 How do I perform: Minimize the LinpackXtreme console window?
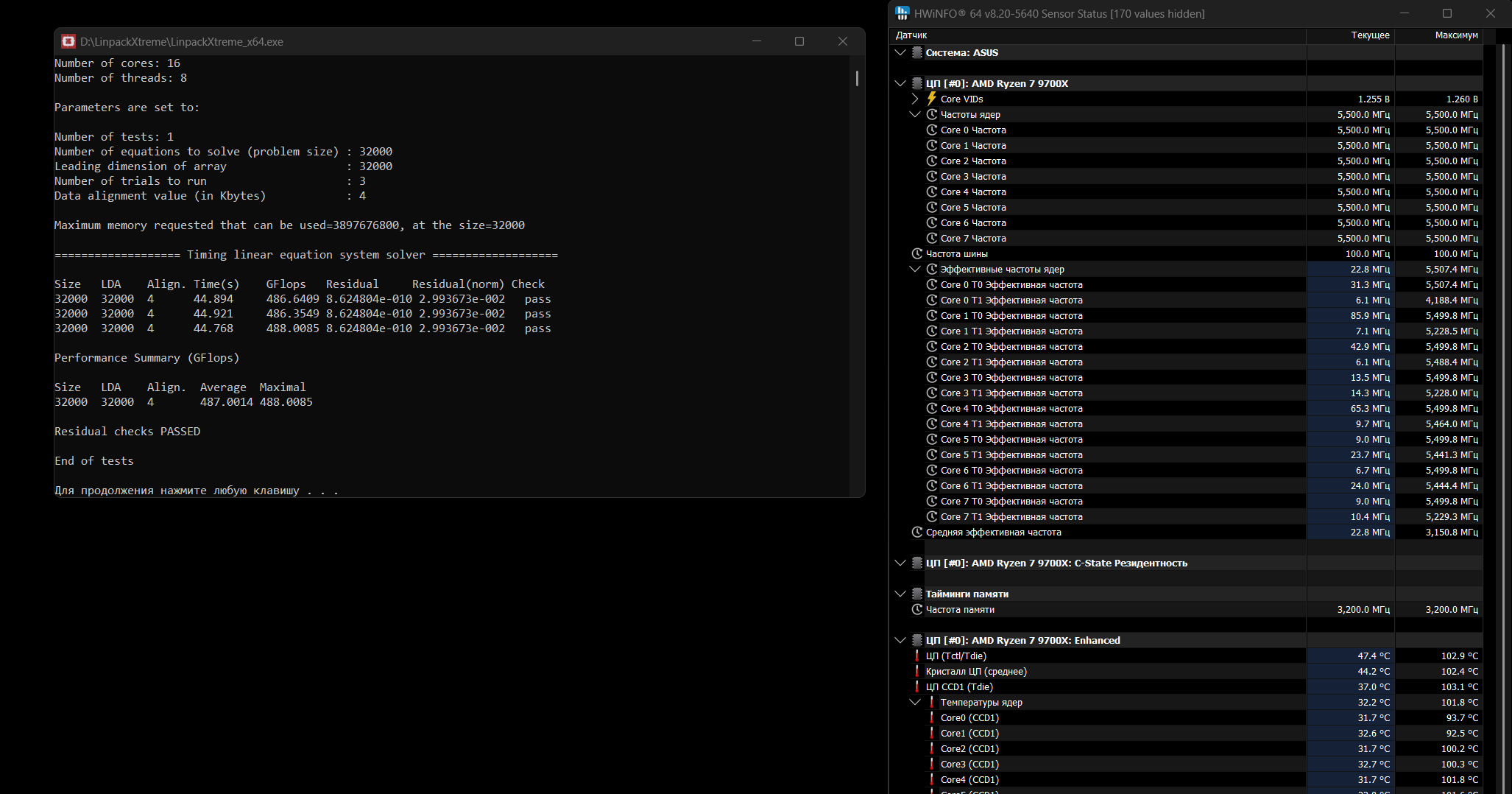tap(757, 41)
